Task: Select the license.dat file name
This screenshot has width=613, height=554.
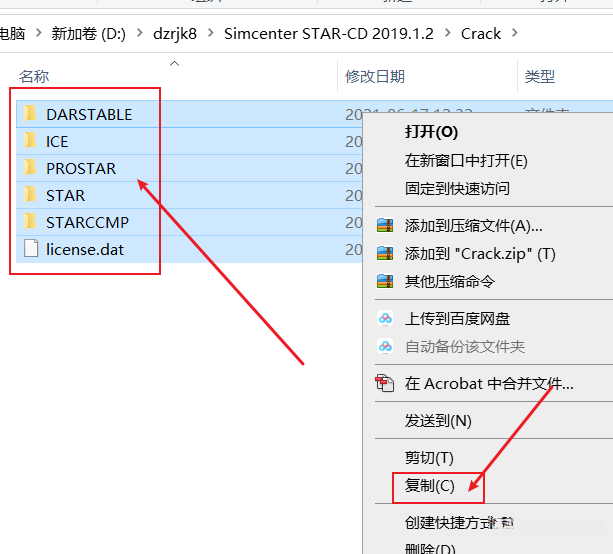Action: 85,249
